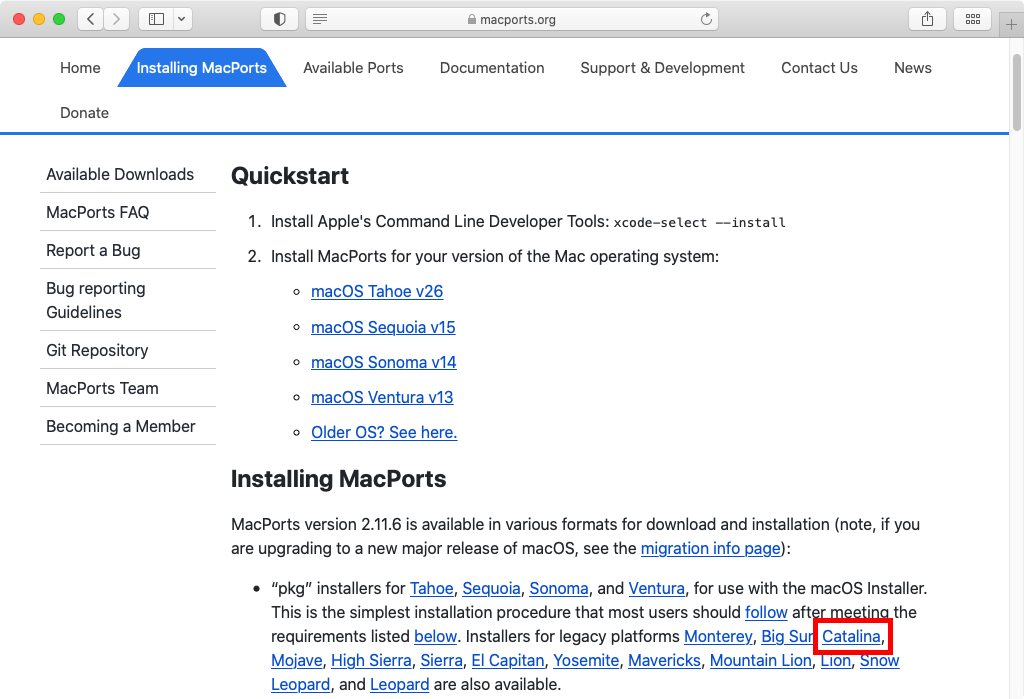Click the forward navigation arrow
The width and height of the screenshot is (1024, 699).
click(117, 19)
